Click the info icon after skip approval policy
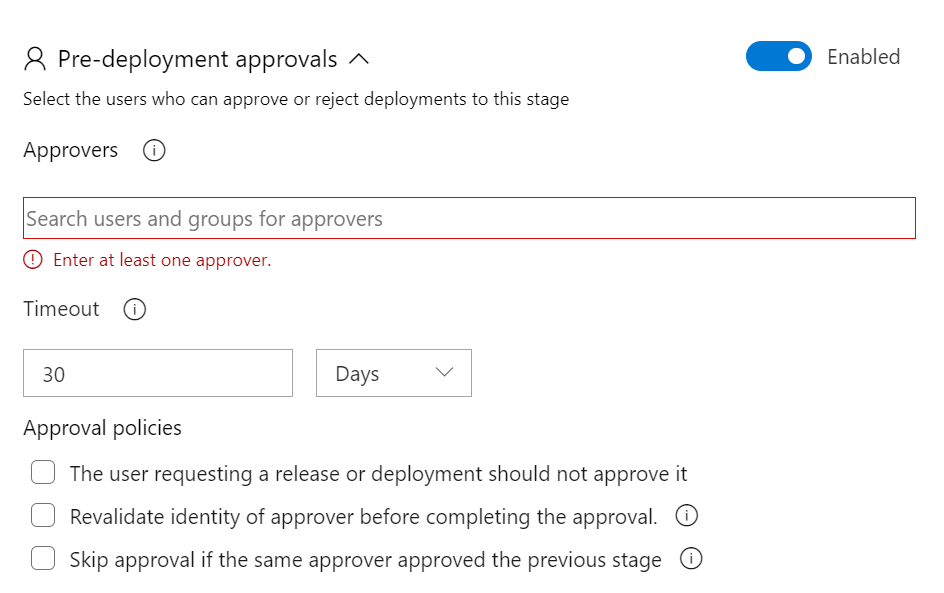This screenshot has height=593, width=944. [690, 559]
